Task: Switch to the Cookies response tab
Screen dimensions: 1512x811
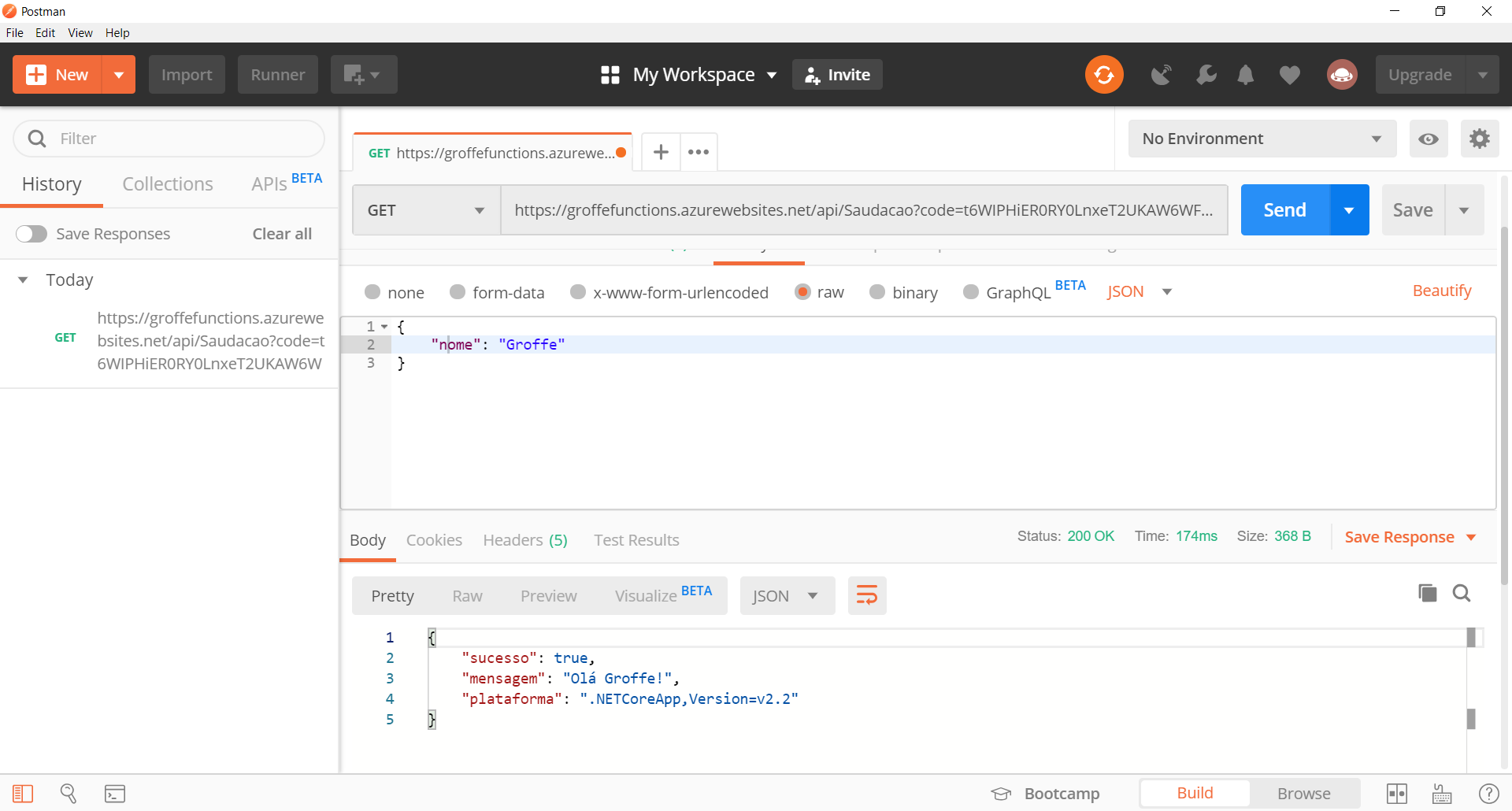Action: tap(434, 540)
